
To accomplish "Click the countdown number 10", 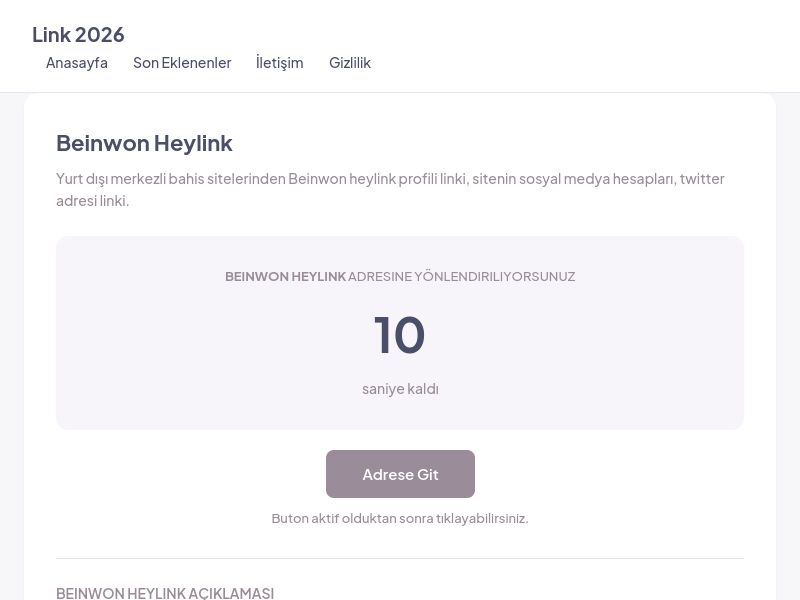I will pyautogui.click(x=399, y=335).
